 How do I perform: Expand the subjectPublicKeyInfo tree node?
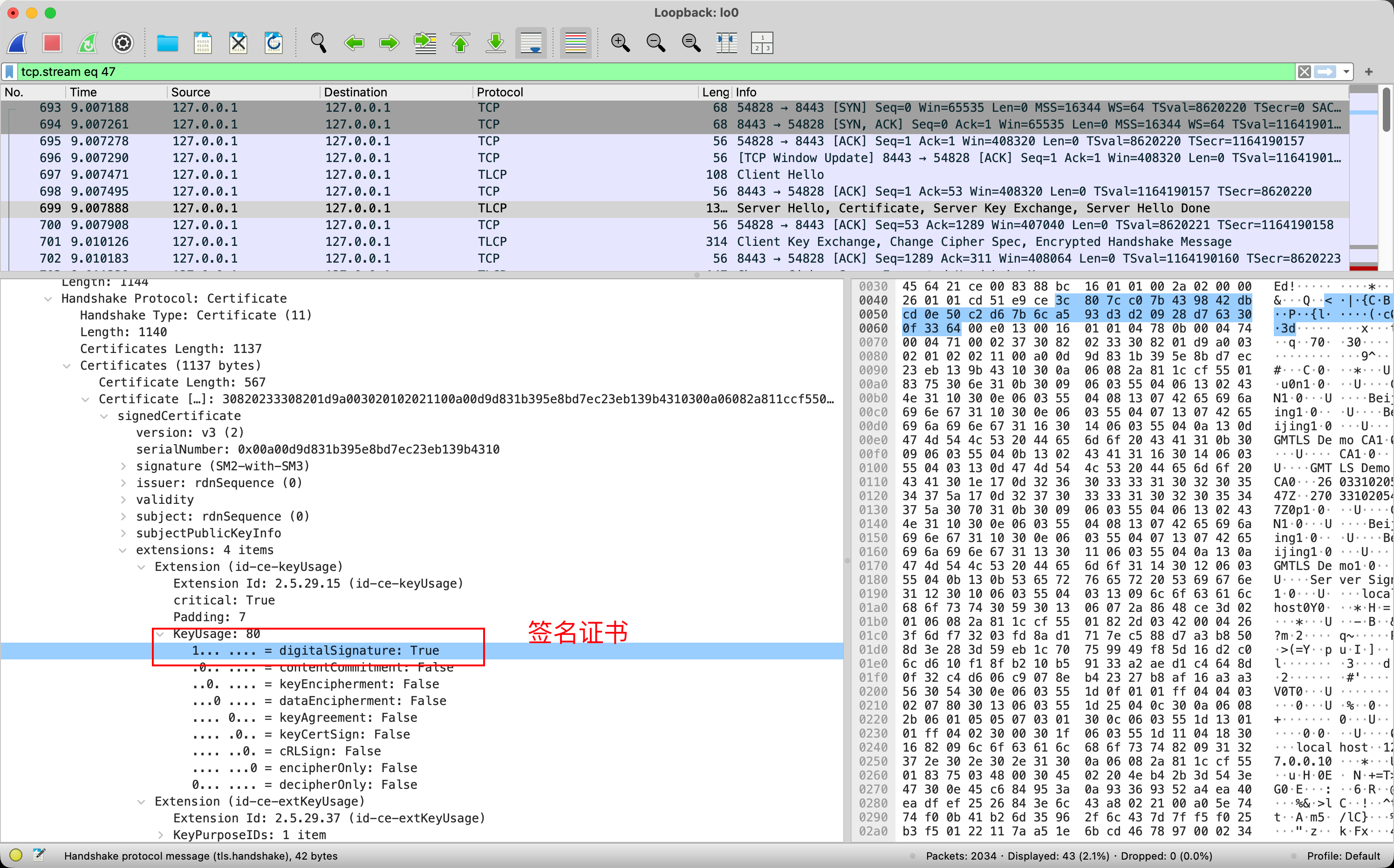click(123, 533)
